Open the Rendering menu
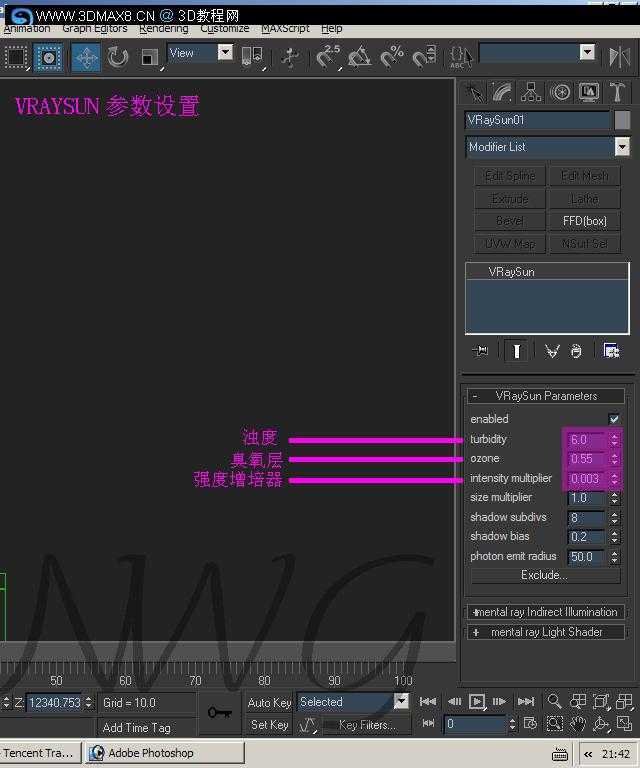 [164, 29]
